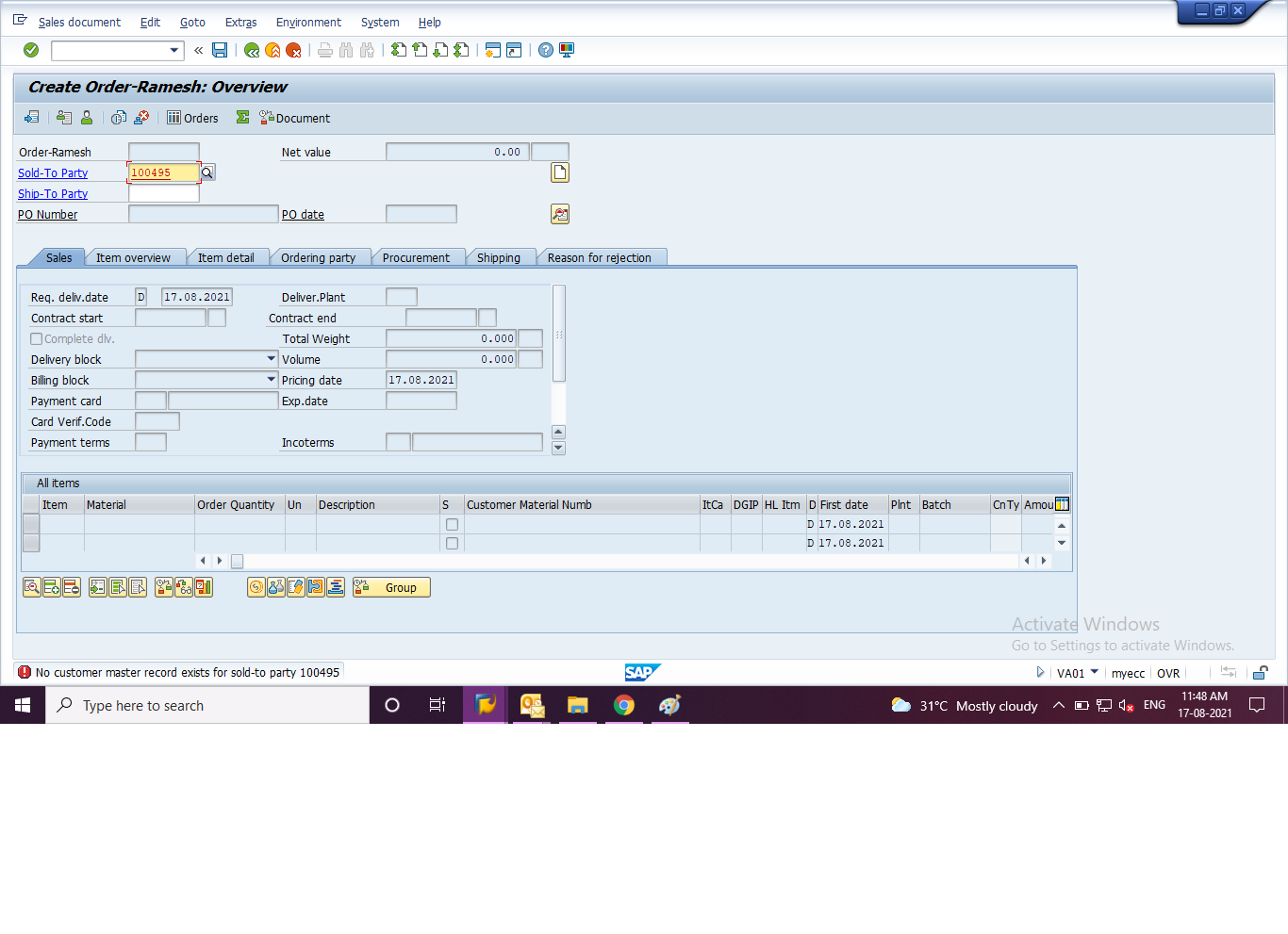This screenshot has height=934, width=1288.
Task: Click header panel scroll down arrow
Action: pos(558,449)
